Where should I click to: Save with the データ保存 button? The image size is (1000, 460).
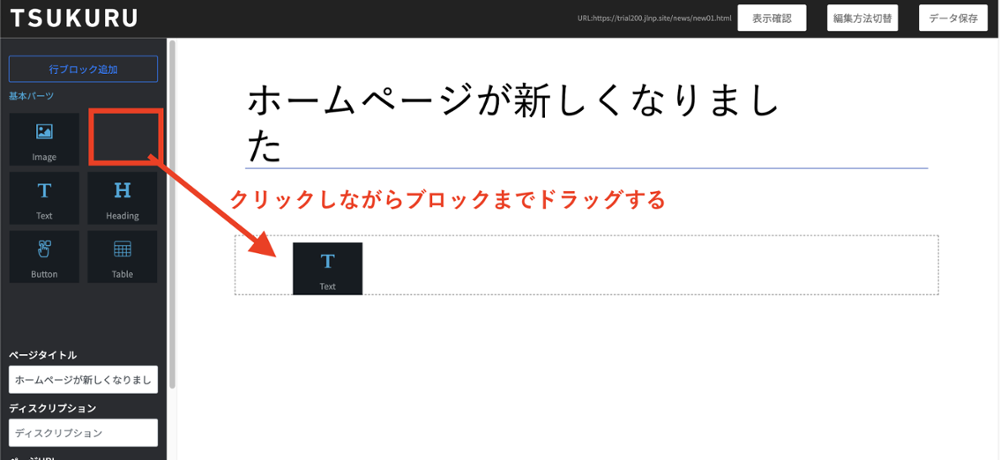click(952, 19)
